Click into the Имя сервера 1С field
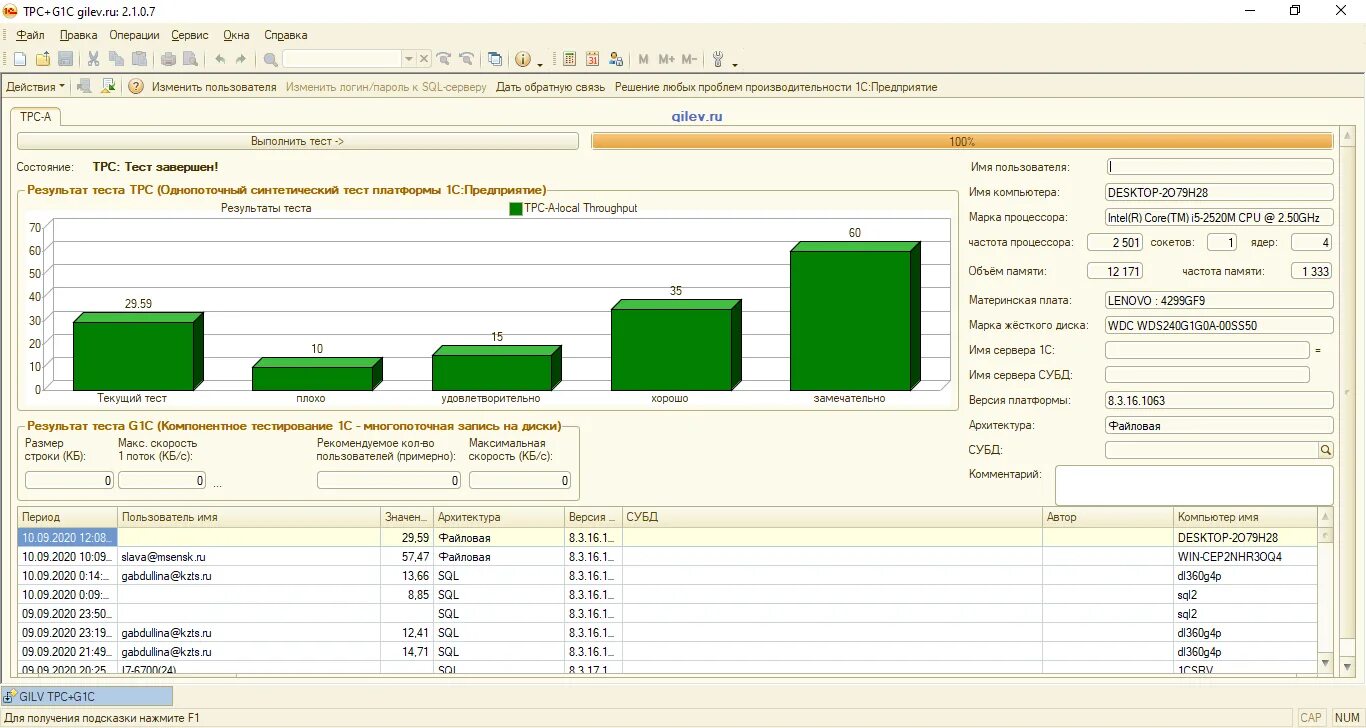The height and width of the screenshot is (728, 1366). pos(1207,350)
